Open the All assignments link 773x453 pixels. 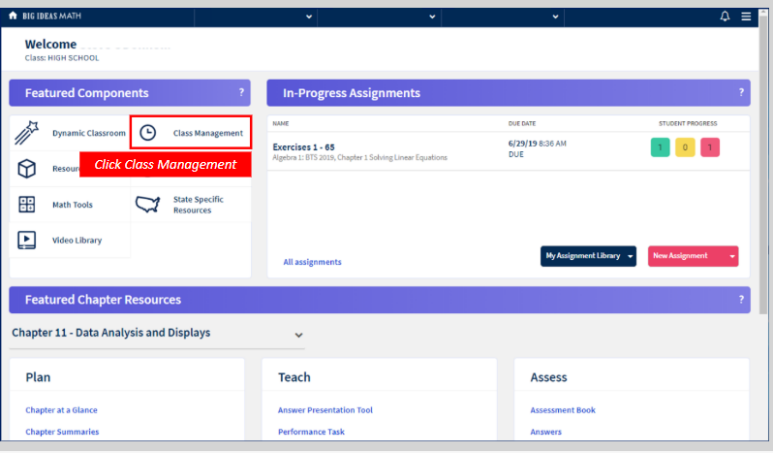tap(312, 262)
